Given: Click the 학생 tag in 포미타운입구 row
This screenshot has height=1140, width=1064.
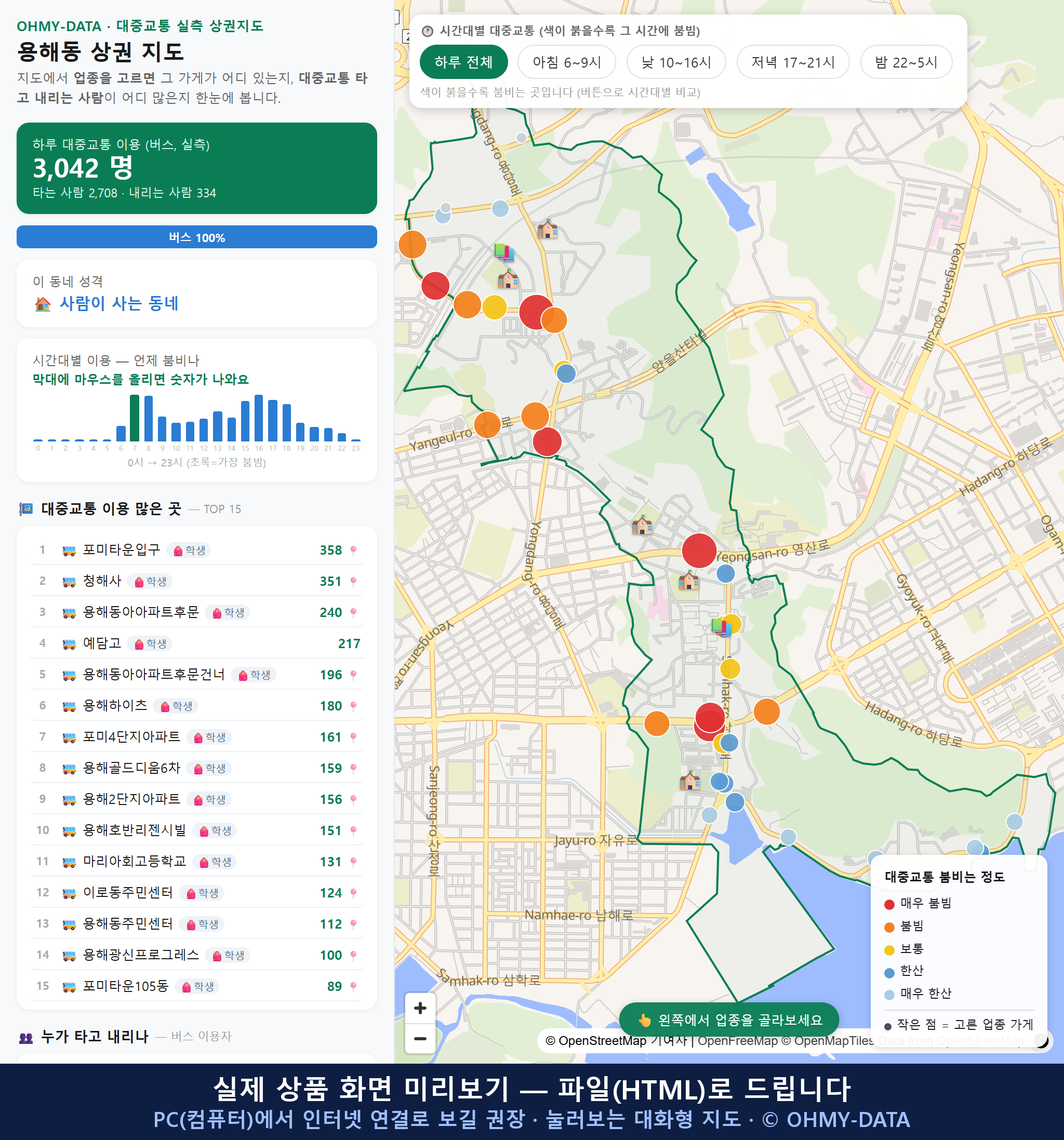Looking at the screenshot, I should click(189, 551).
